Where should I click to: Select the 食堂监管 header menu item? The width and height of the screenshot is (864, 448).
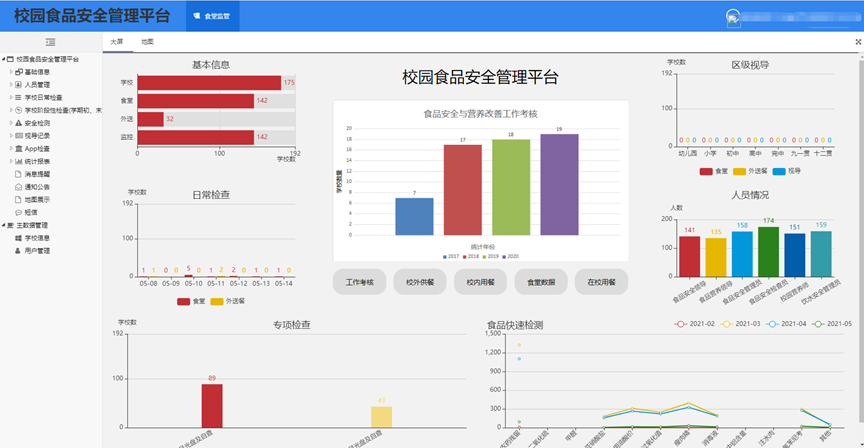pos(213,17)
